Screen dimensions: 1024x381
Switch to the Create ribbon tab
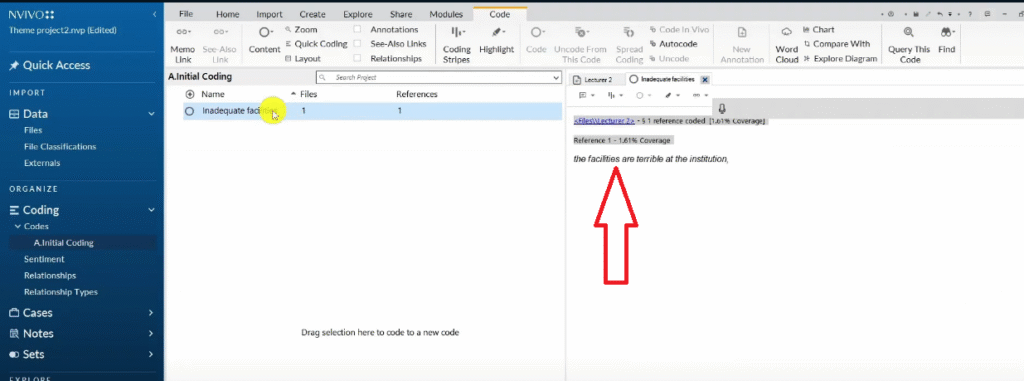(312, 14)
